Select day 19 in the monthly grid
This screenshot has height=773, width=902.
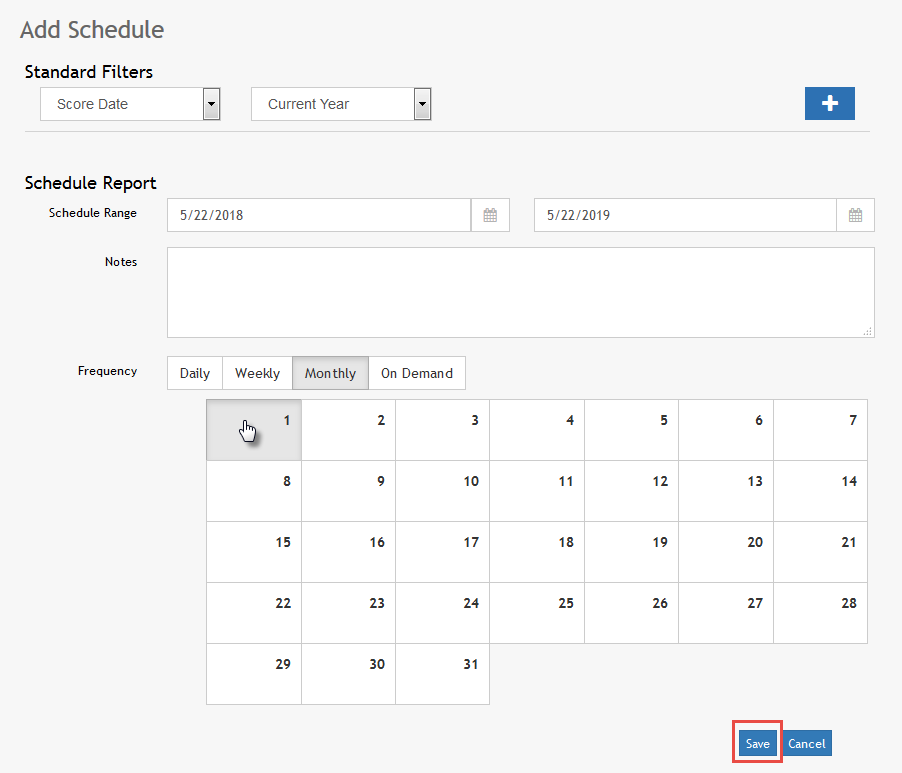point(631,552)
